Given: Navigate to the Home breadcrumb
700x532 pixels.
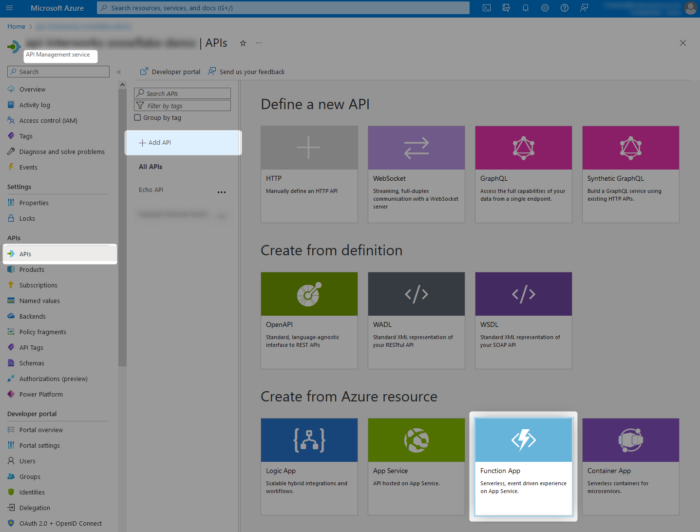Looking at the screenshot, I should pyautogui.click(x=16, y=26).
